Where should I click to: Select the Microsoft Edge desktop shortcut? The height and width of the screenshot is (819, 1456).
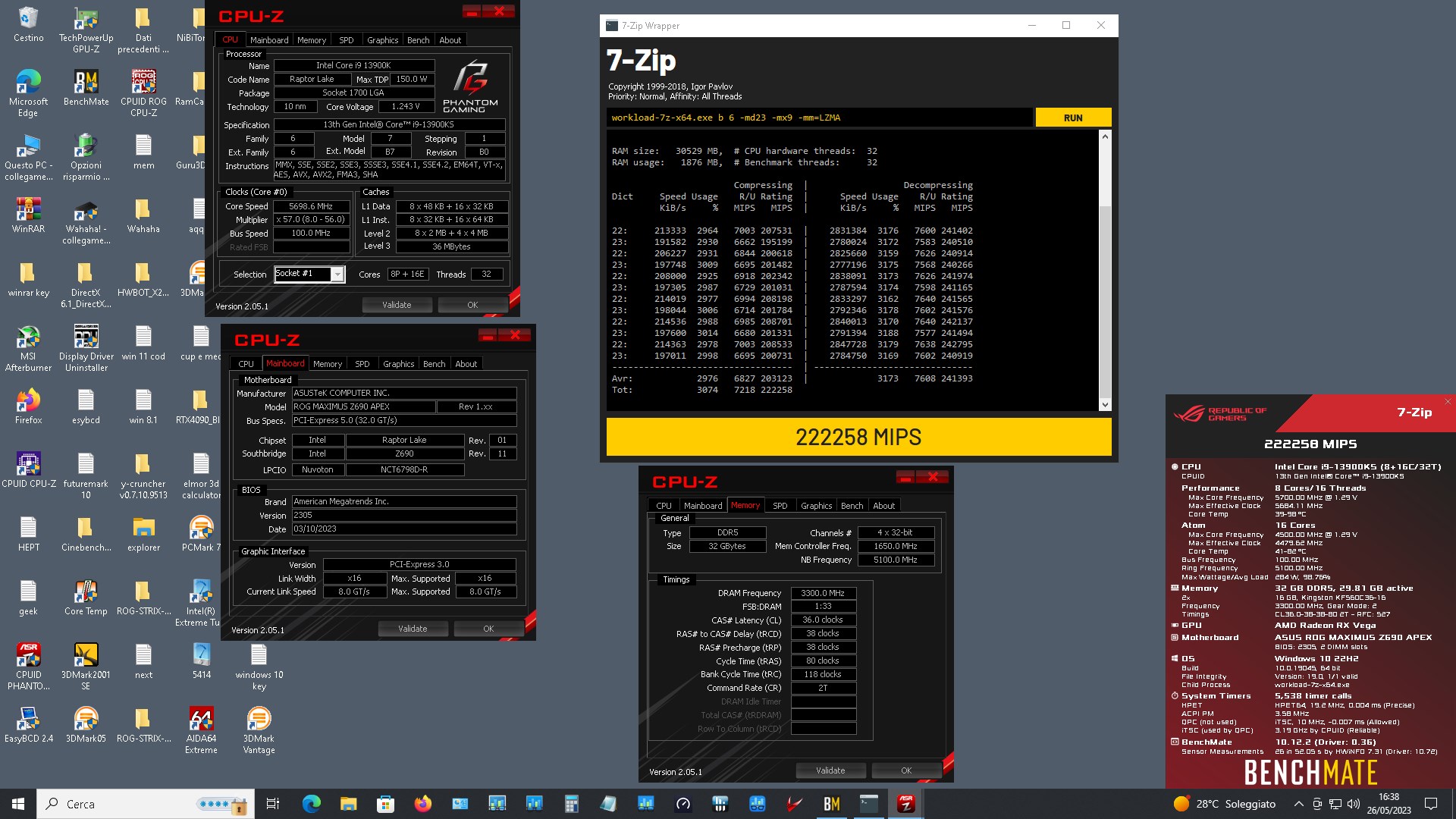click(x=28, y=93)
